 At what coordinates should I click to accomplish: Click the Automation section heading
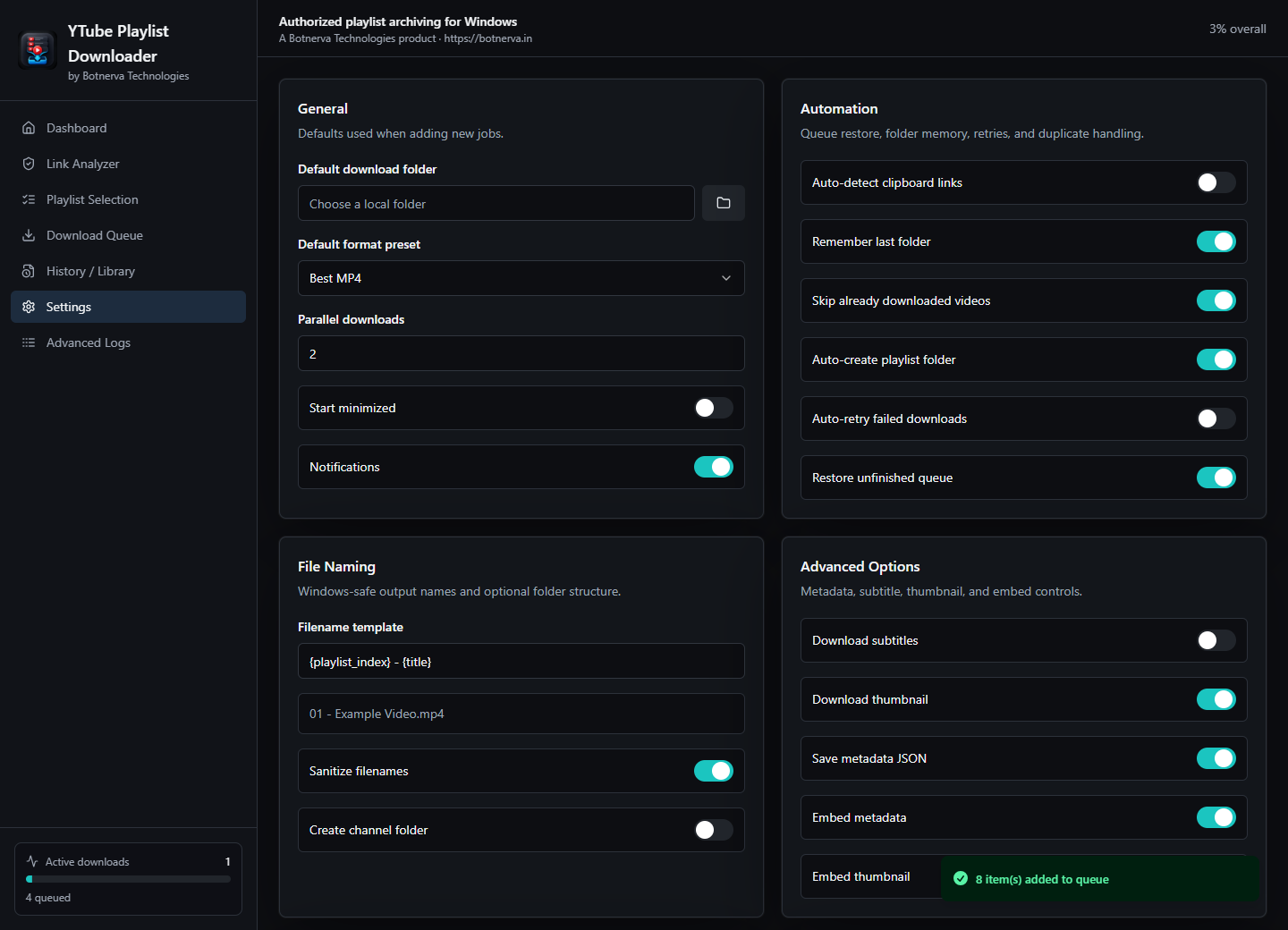tap(839, 108)
